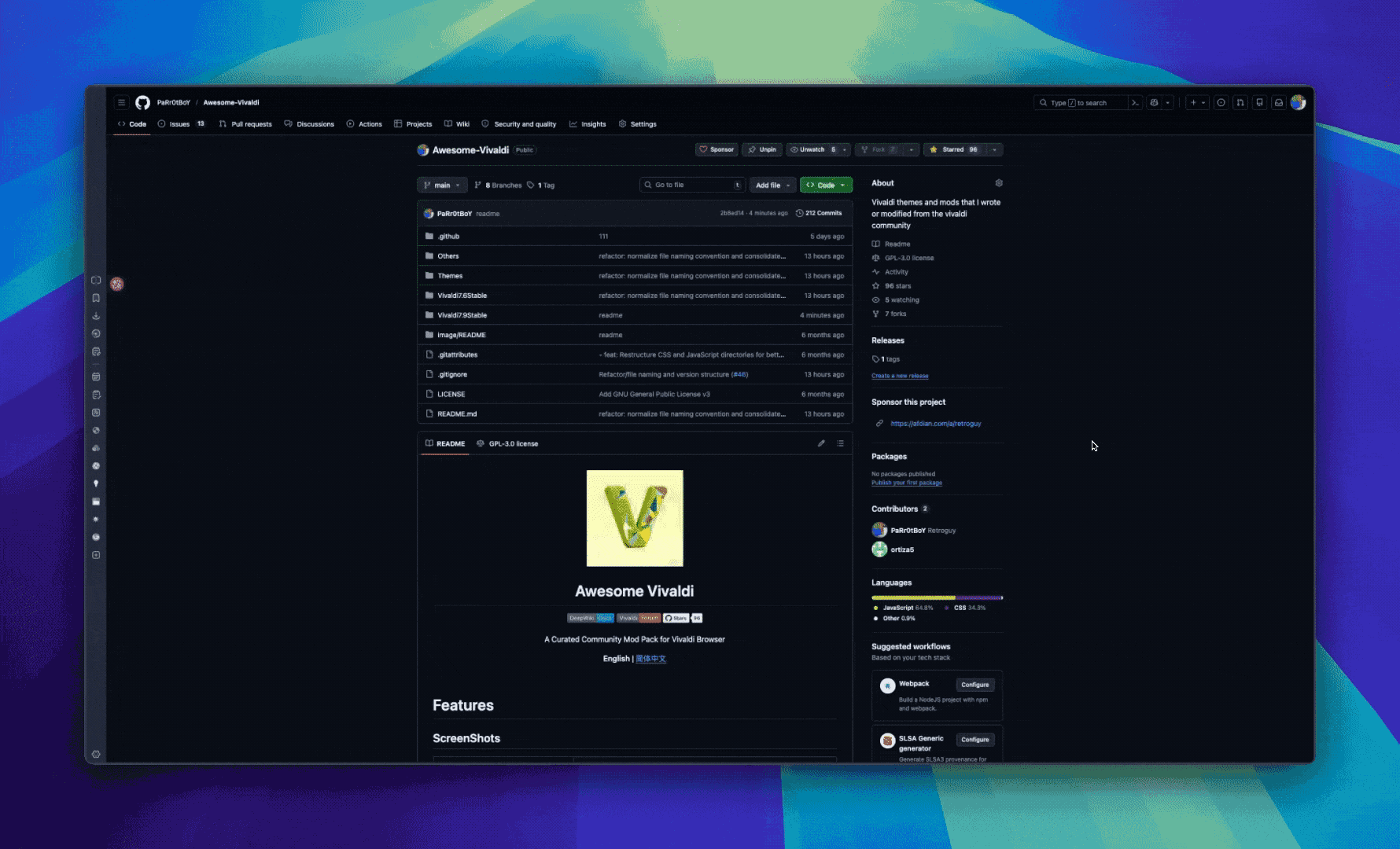Click the JavaScript yellow language bar
Screen dimensions: 1400x849
913,597
